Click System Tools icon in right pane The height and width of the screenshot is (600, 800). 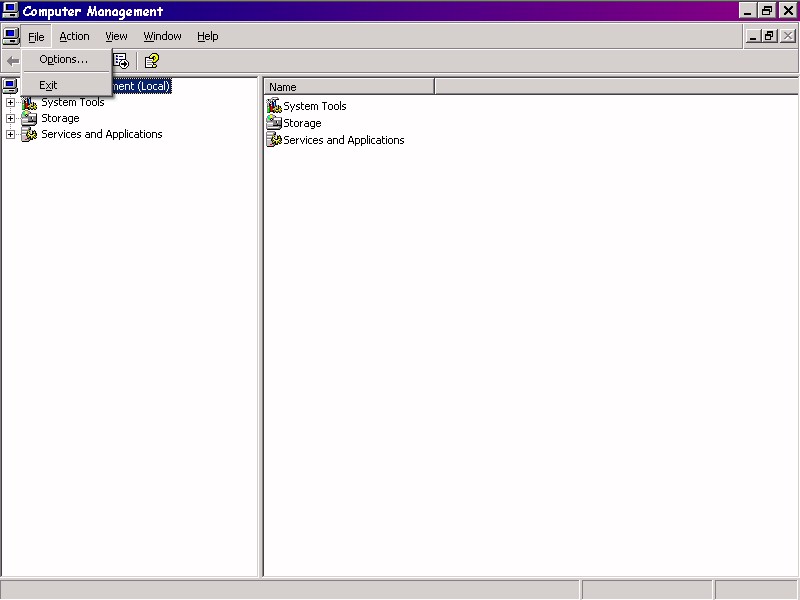274,106
